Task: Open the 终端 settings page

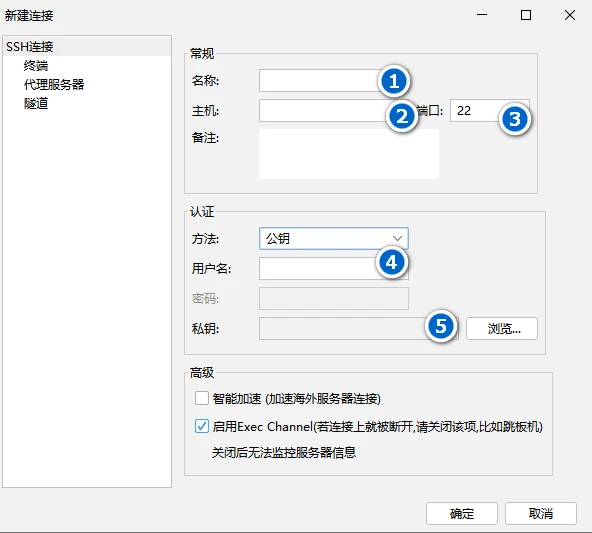Action: [x=36, y=66]
